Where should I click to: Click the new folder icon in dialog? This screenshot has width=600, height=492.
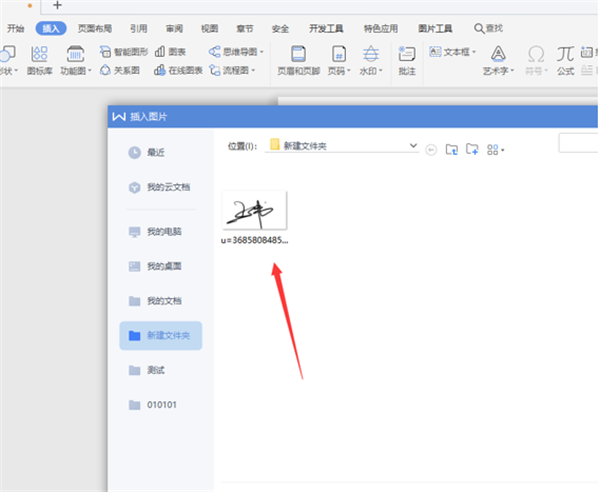(472, 149)
